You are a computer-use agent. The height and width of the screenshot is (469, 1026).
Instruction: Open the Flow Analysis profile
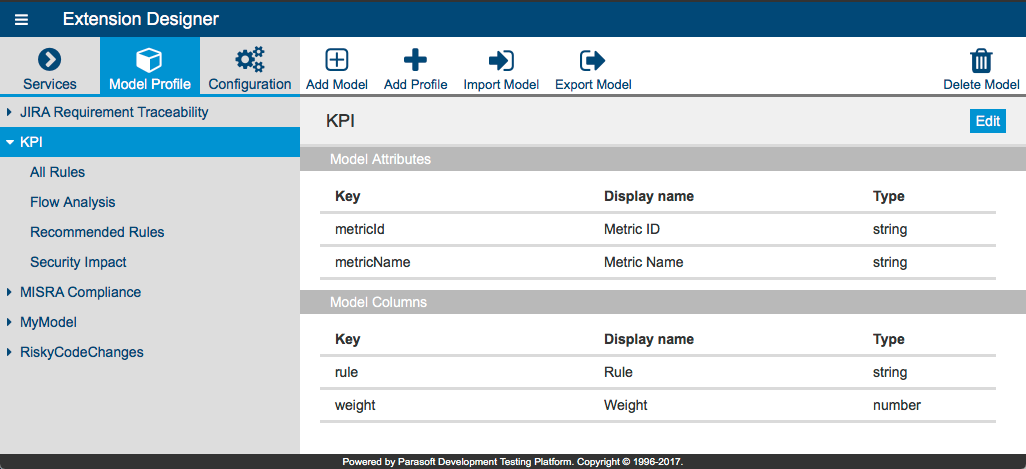coord(73,203)
